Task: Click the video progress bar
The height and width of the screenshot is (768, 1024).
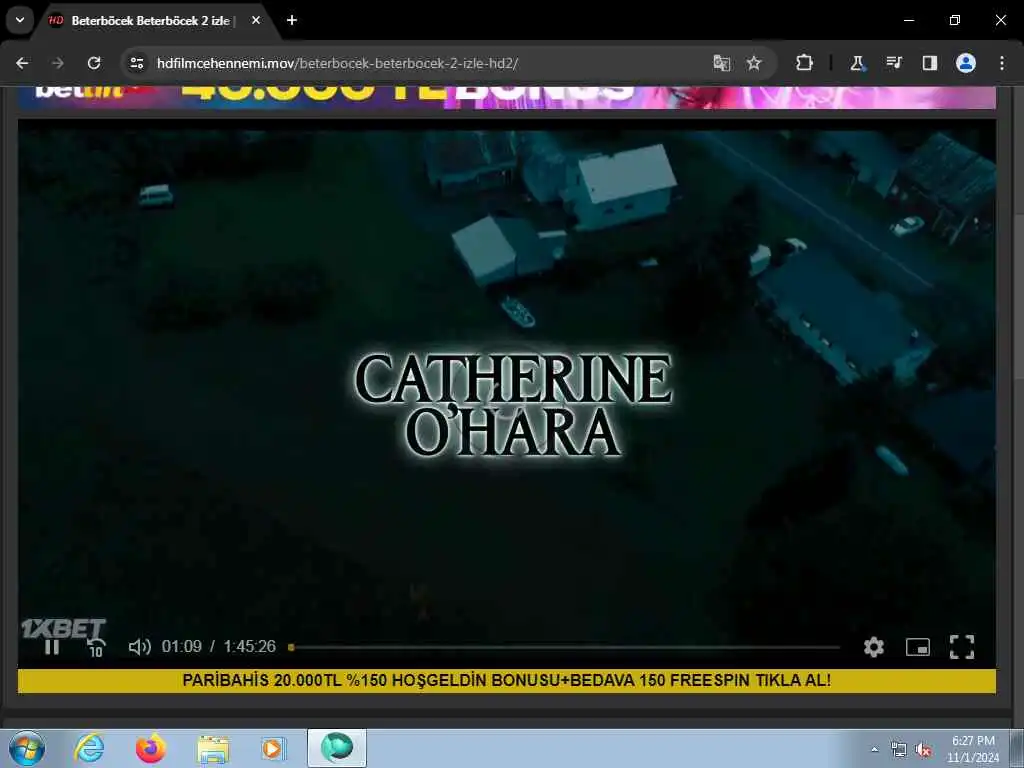Action: pyautogui.click(x=565, y=647)
